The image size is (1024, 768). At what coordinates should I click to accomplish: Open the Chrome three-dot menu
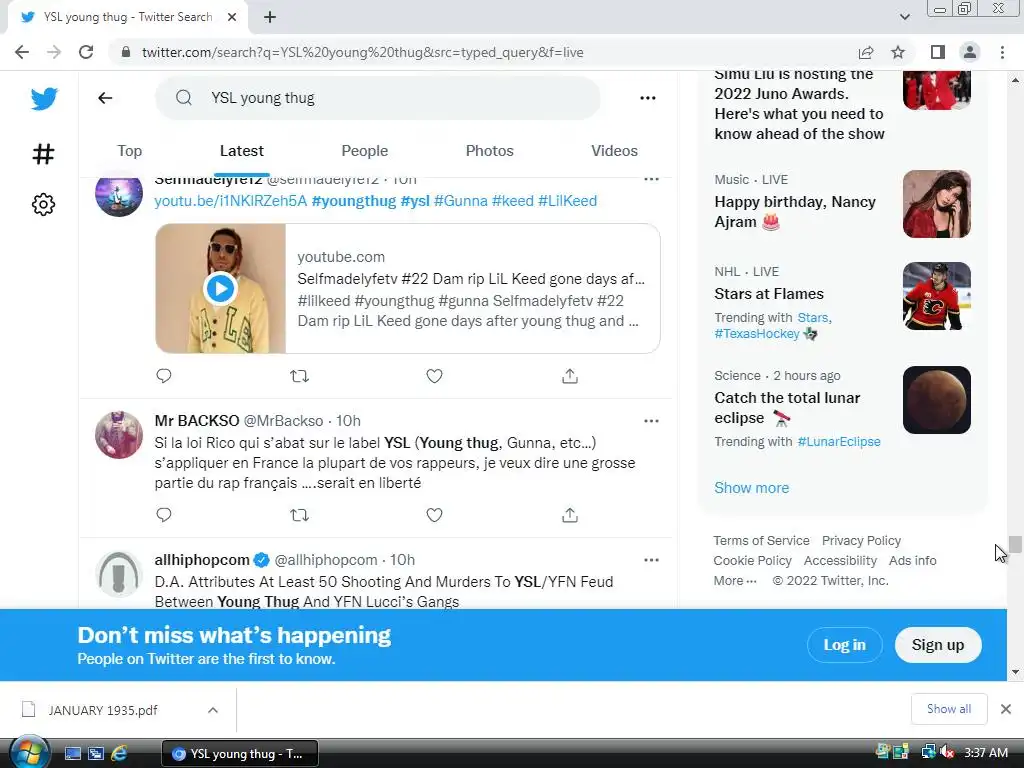point(1002,52)
